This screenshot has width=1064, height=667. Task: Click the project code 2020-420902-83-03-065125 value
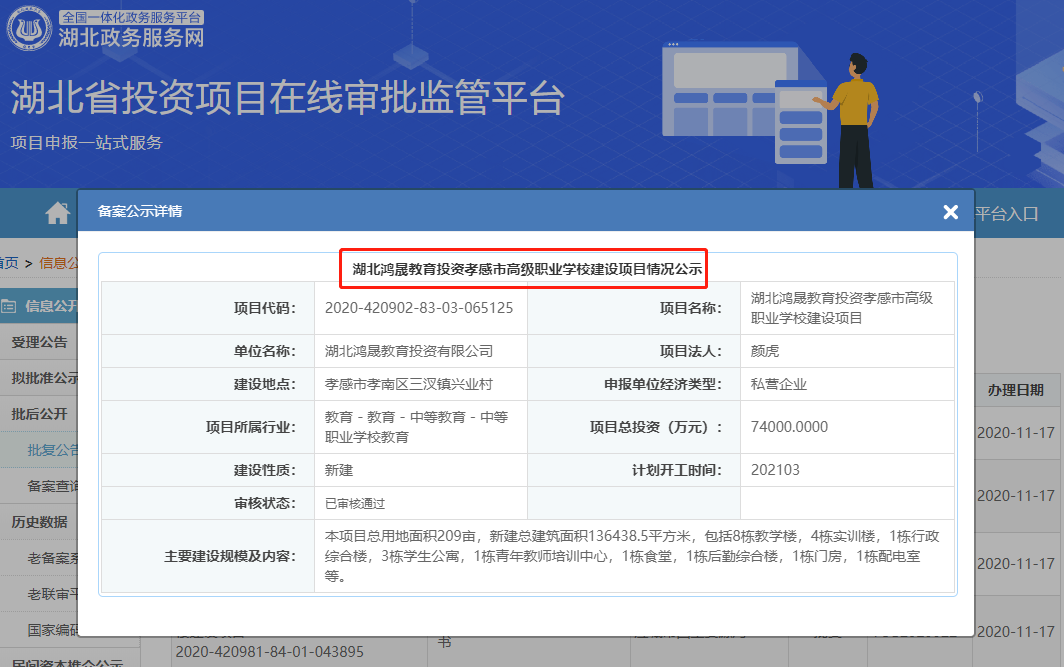pos(419,308)
